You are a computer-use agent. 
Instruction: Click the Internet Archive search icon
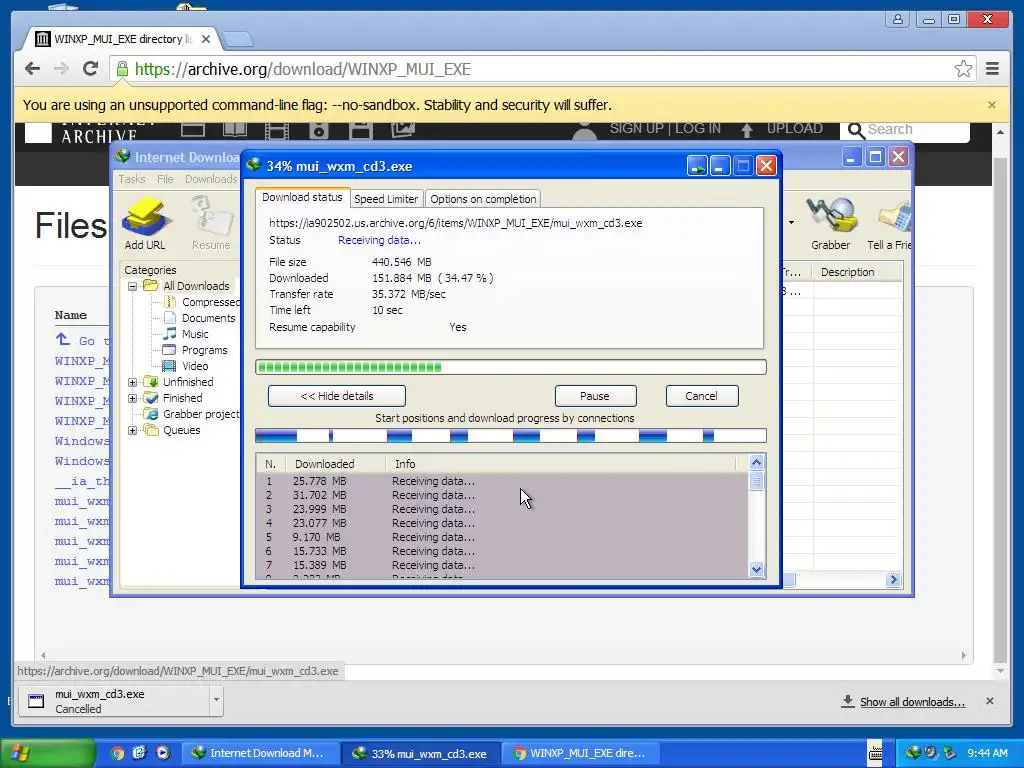pyautogui.click(x=856, y=130)
